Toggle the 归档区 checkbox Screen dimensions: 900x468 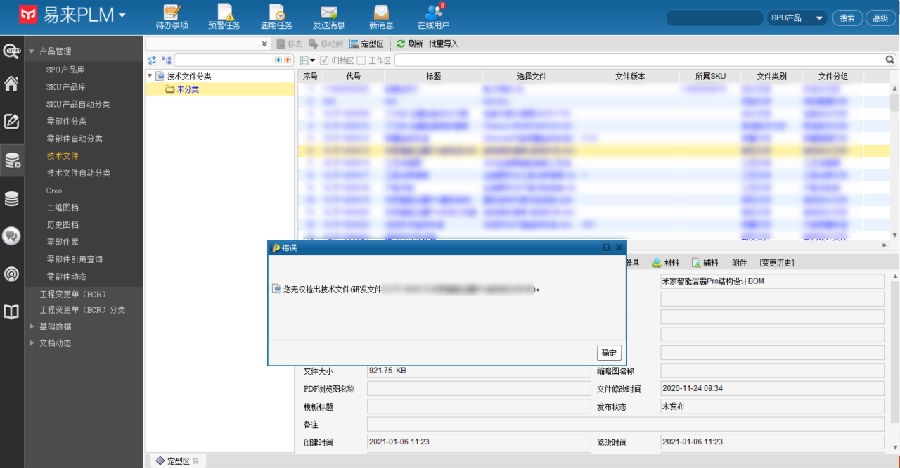pyautogui.click(x=325, y=61)
